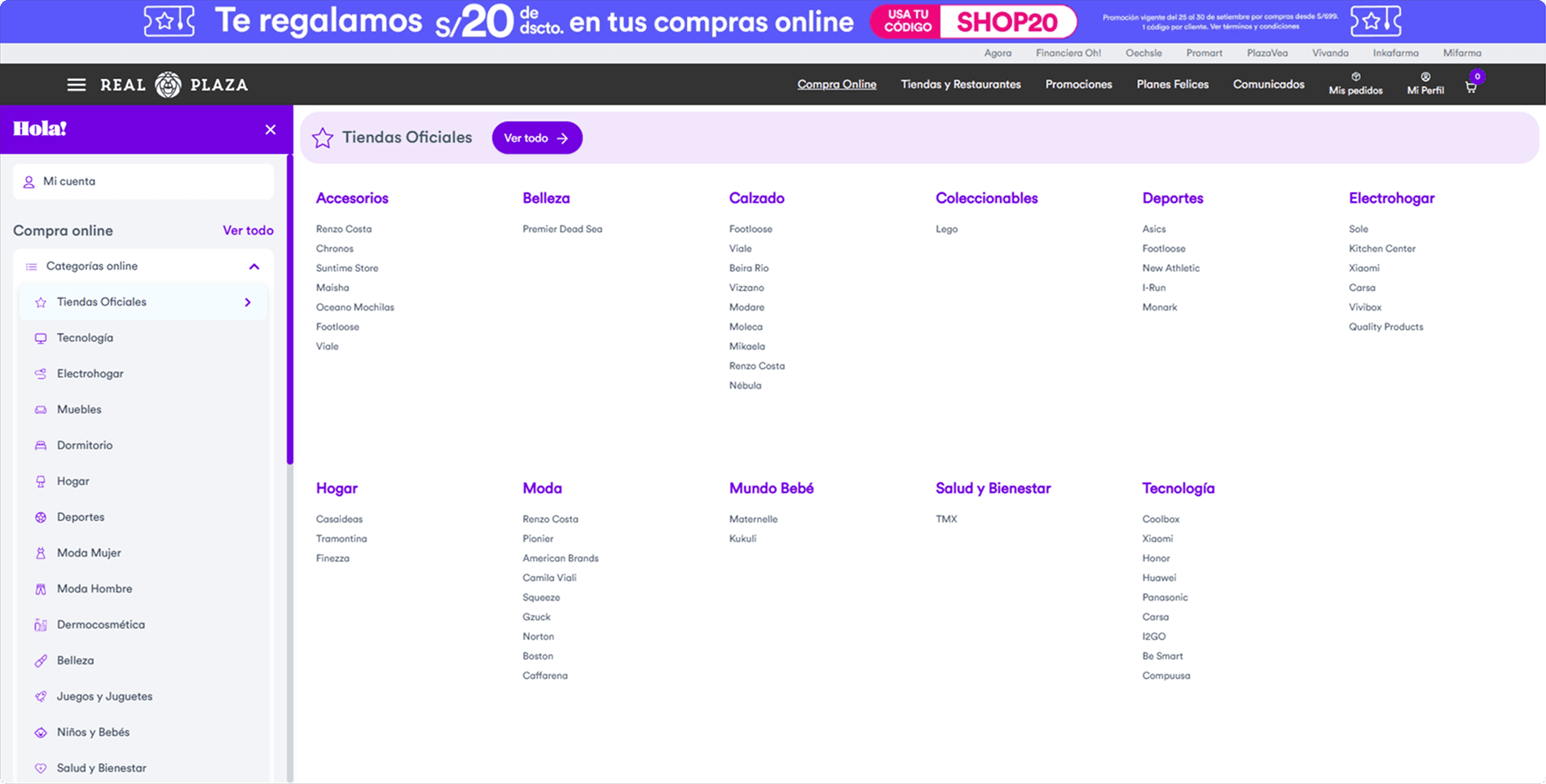Open the Xiaomi link under Tecnología
The width and height of the screenshot is (1546, 784).
click(1157, 538)
